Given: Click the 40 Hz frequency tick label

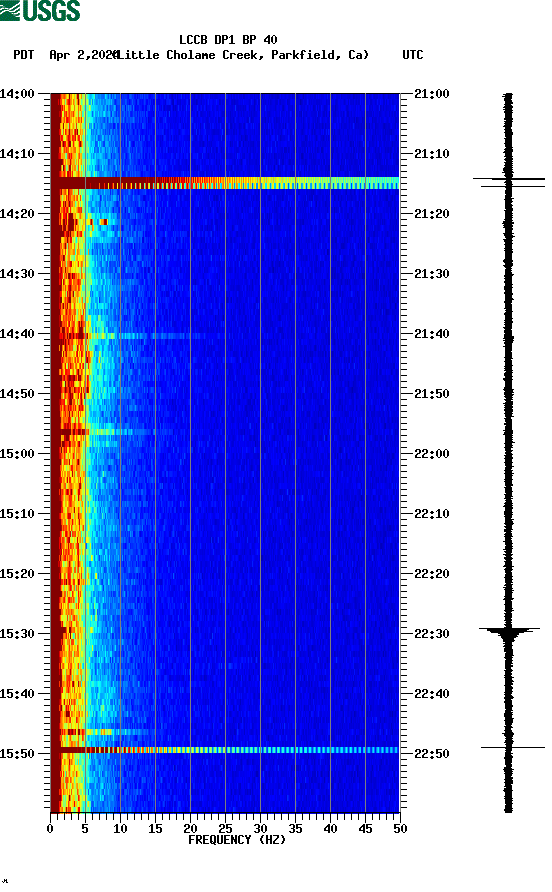Looking at the screenshot, I should click(x=330, y=829).
